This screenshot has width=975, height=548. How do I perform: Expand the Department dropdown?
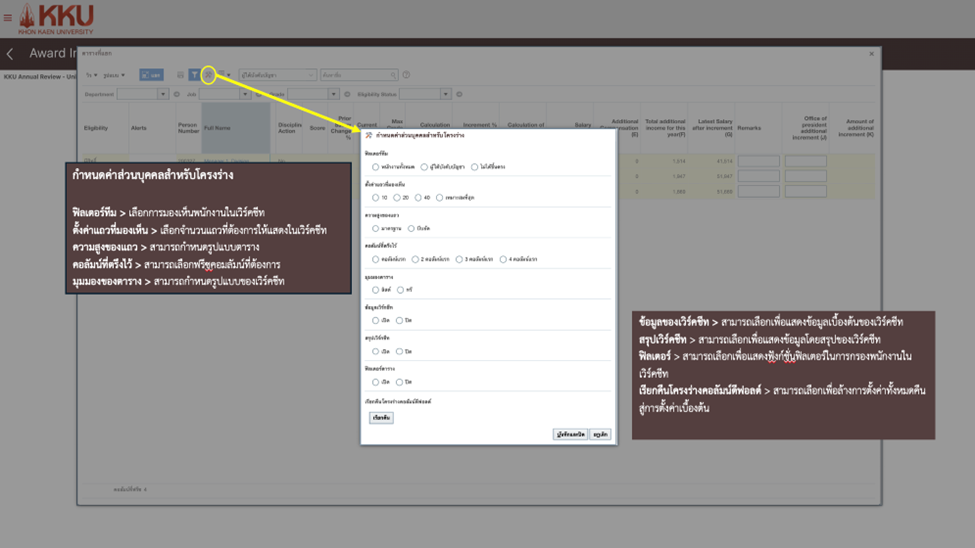click(163, 94)
